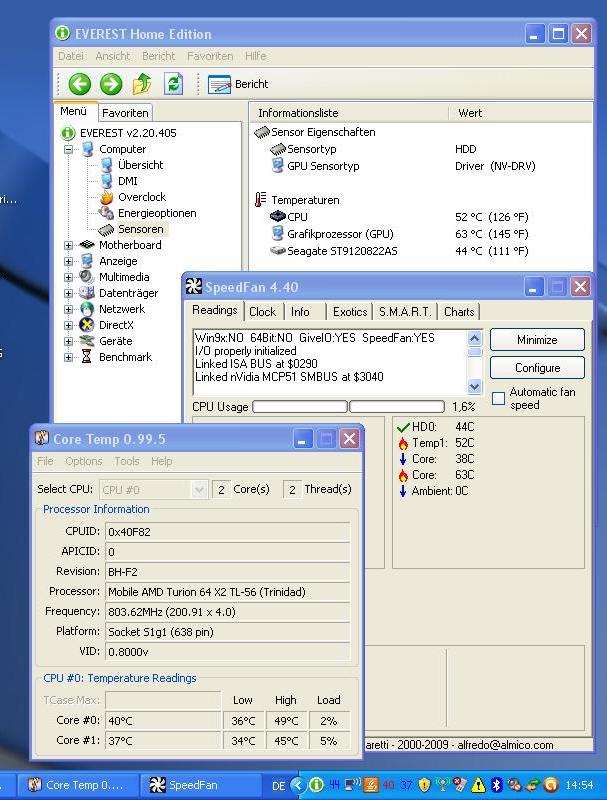Click the green Forward arrow in EVEREST toolbar

click(111, 84)
